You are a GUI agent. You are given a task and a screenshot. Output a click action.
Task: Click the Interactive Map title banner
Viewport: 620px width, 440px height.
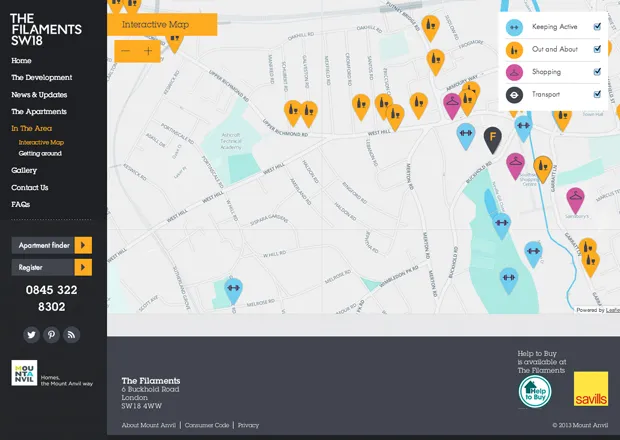[x=162, y=25]
